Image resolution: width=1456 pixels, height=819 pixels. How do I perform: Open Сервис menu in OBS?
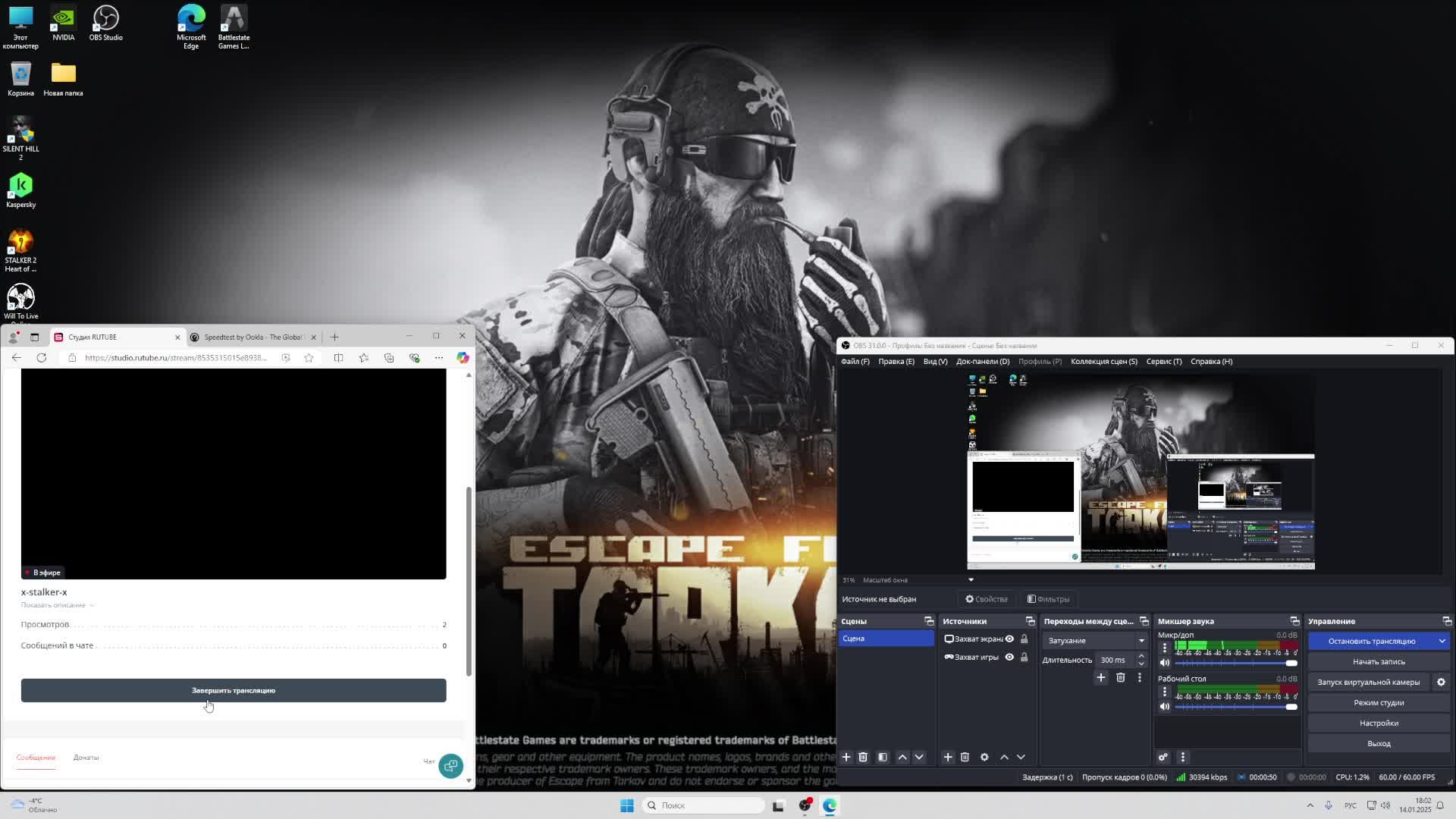pyautogui.click(x=1164, y=362)
